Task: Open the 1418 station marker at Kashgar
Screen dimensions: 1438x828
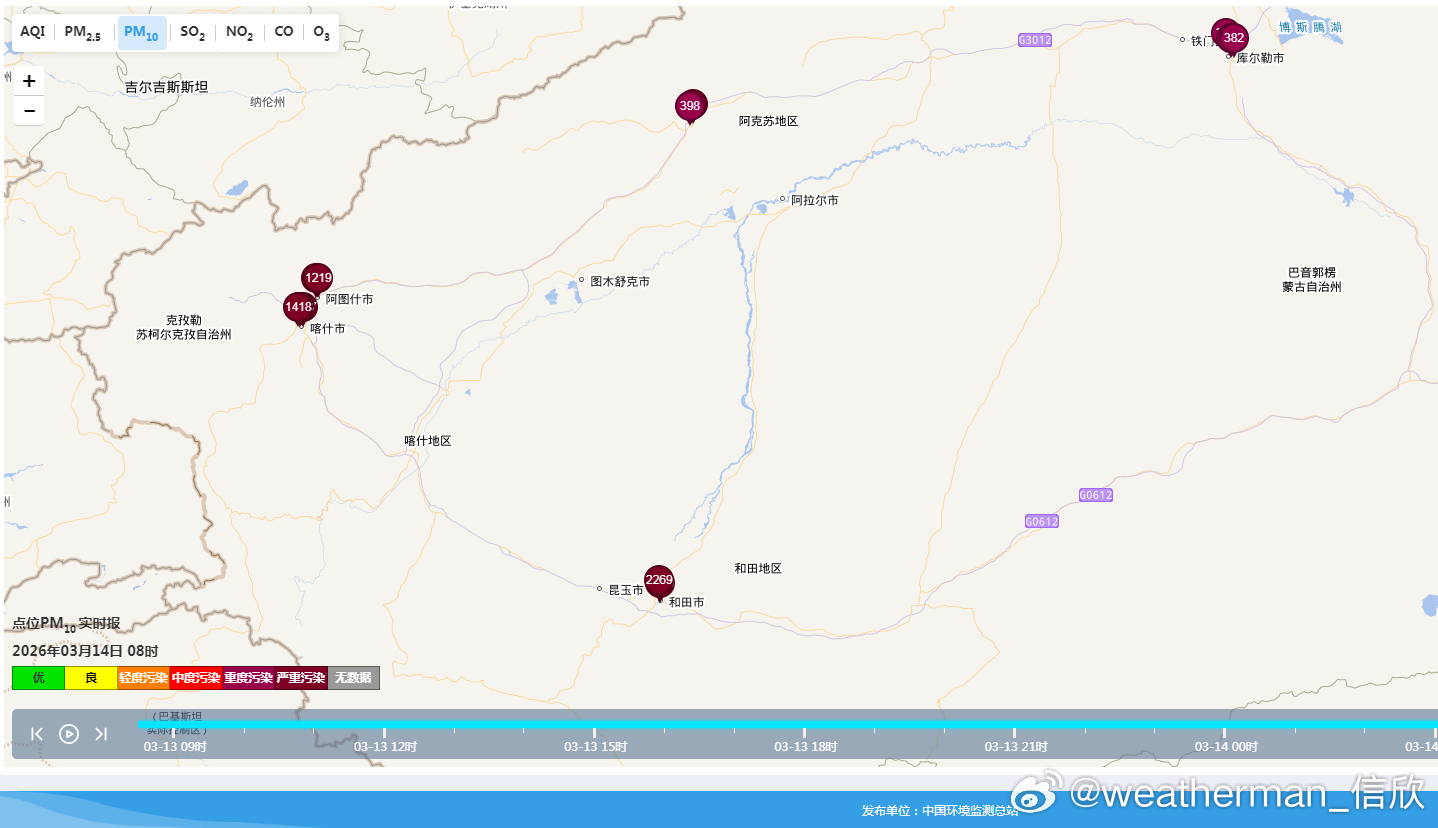Action: click(299, 308)
